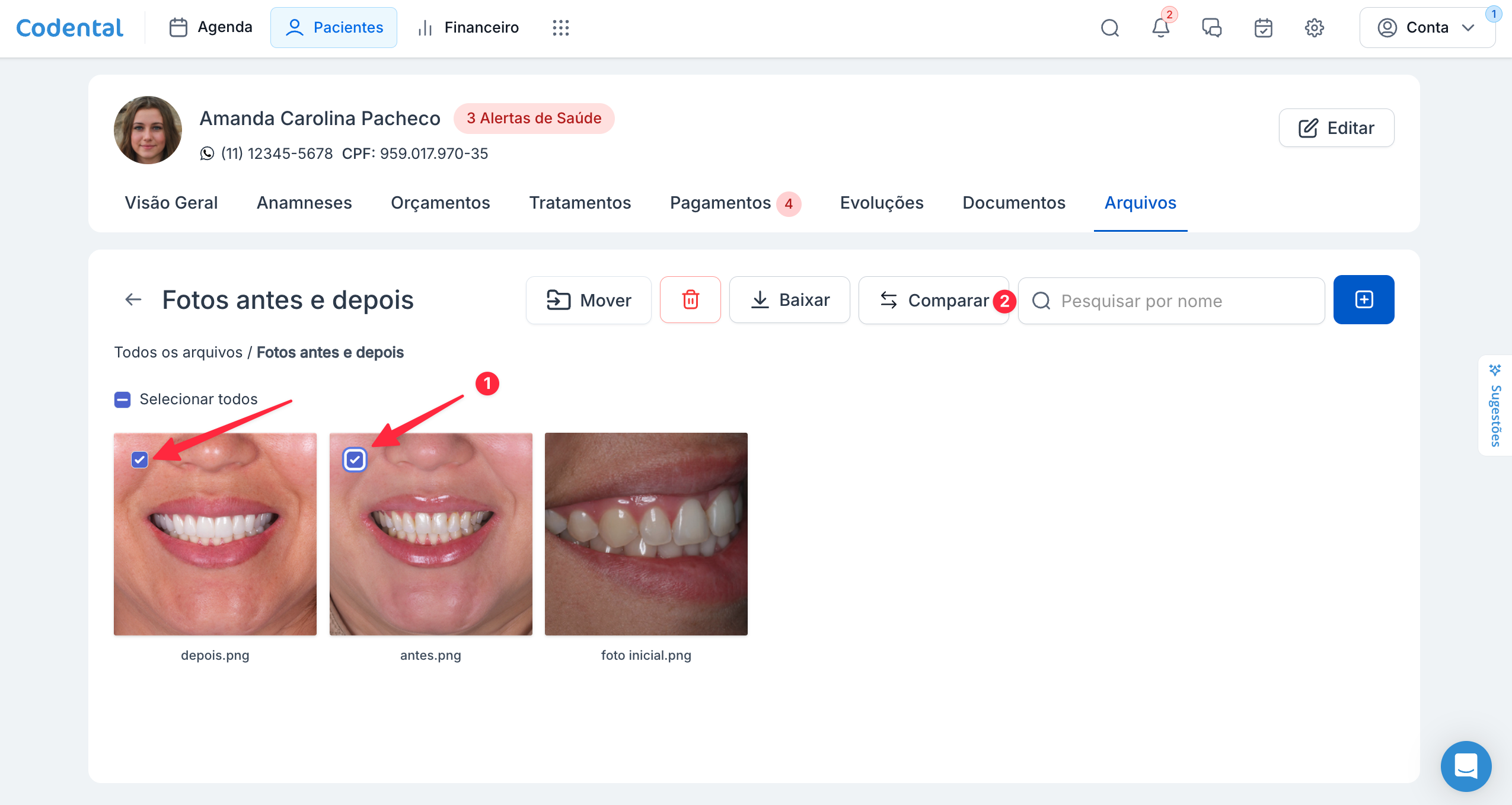
Task: Click the WhatsApp icon next to the phone number
Action: click(207, 154)
